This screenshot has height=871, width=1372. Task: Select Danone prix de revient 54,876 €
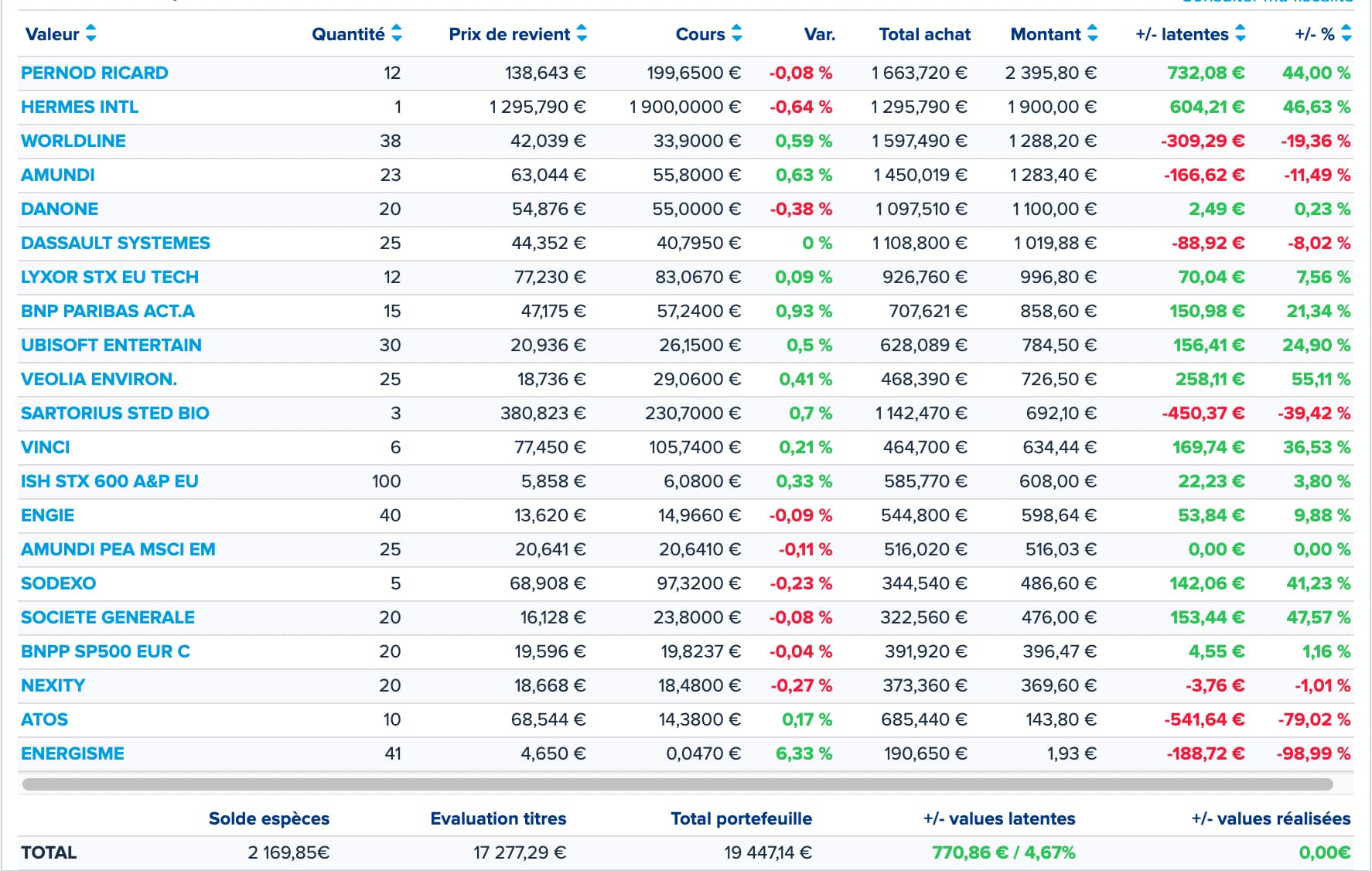point(548,209)
